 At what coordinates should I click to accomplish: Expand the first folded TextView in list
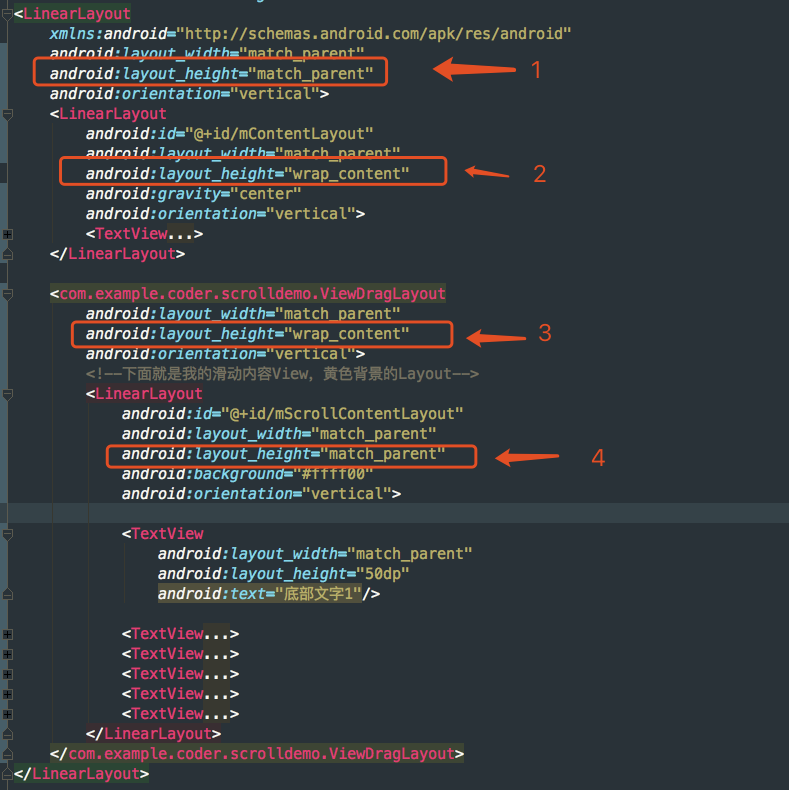(x=7, y=634)
